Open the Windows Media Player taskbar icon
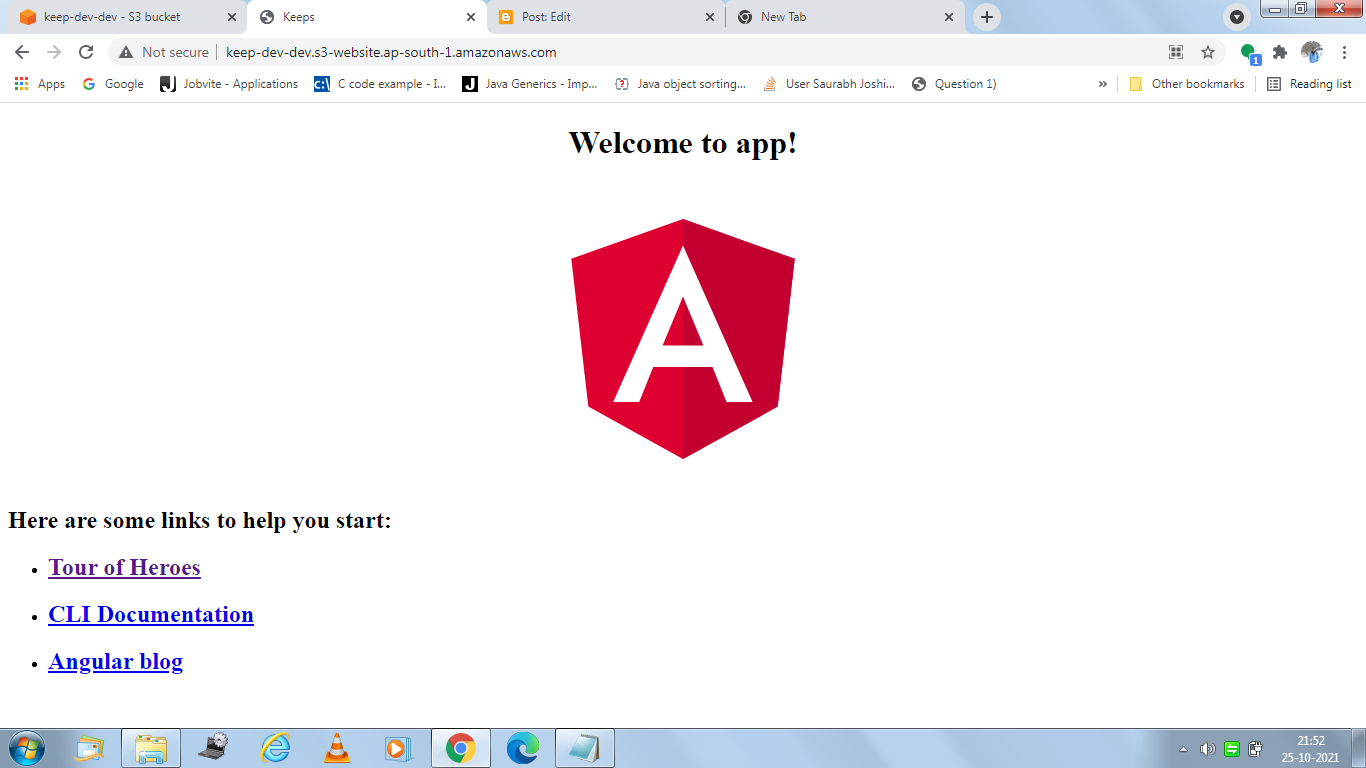 (399, 748)
